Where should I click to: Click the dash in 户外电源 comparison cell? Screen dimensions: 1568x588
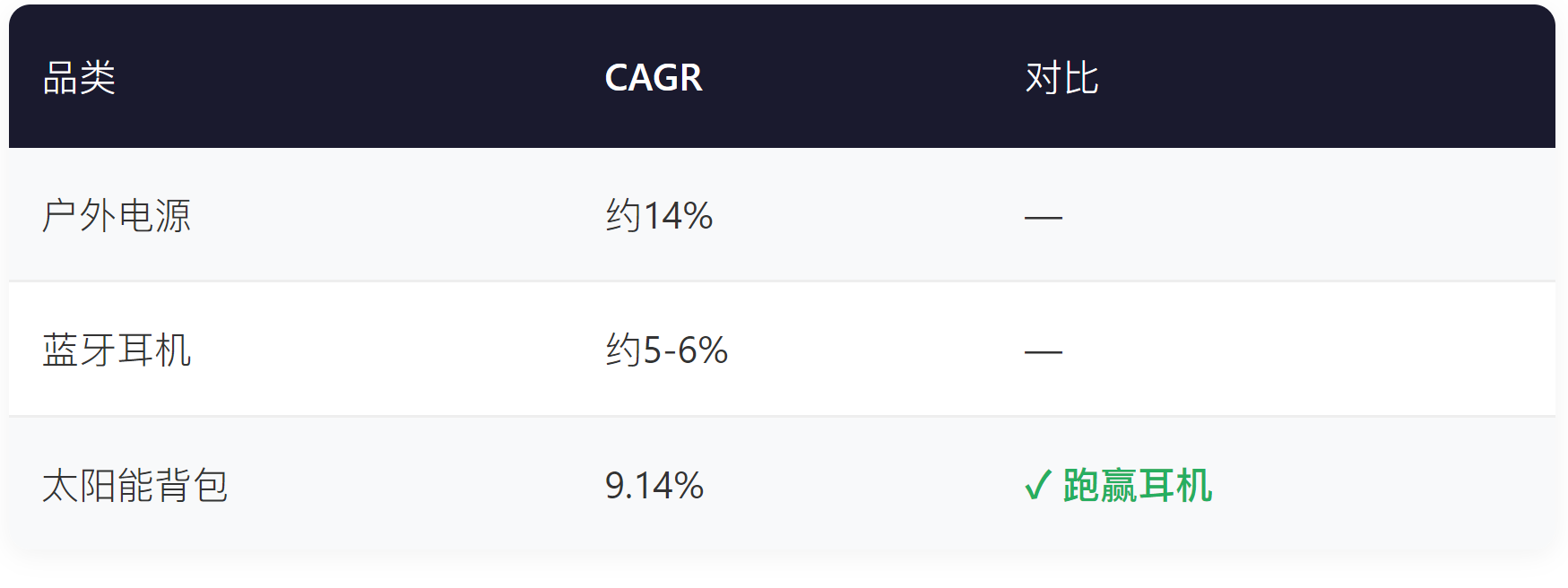(x=1044, y=217)
